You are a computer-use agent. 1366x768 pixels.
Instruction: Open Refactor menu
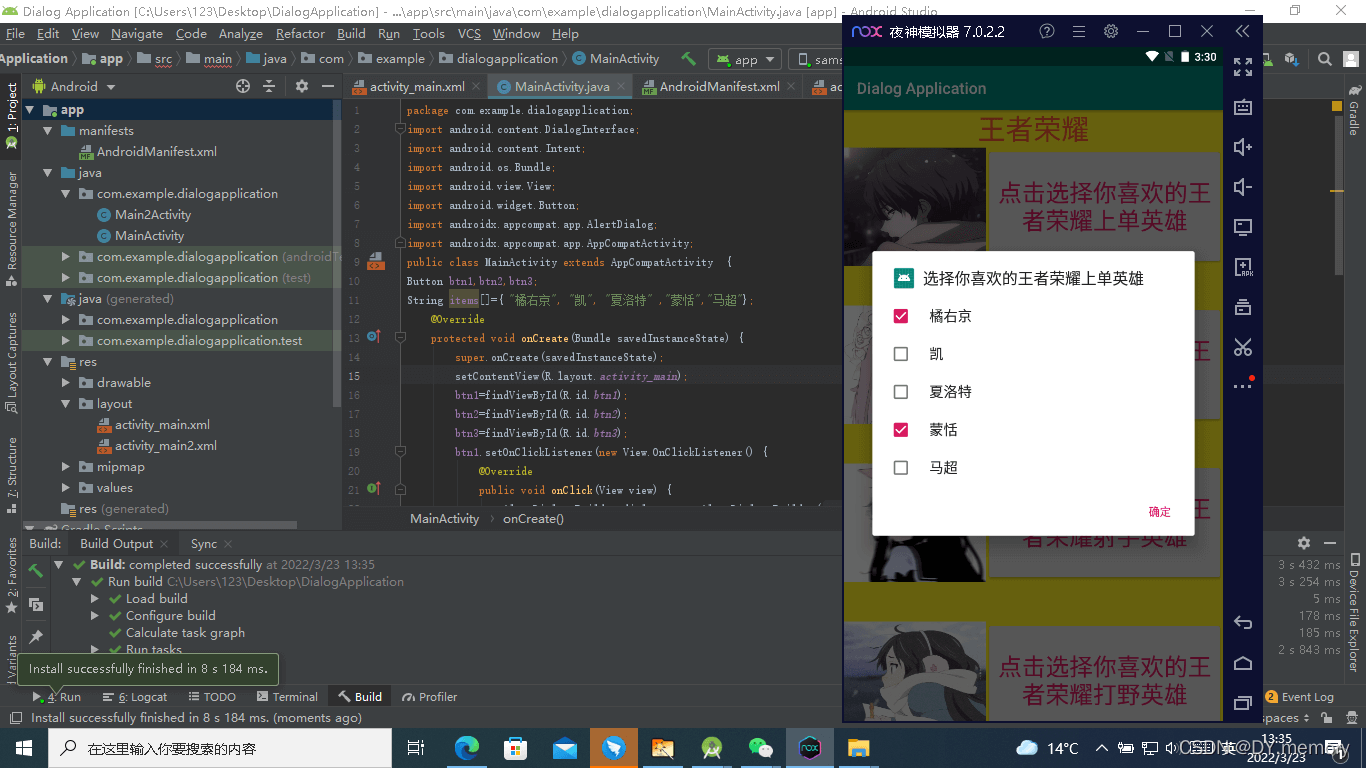(300, 33)
